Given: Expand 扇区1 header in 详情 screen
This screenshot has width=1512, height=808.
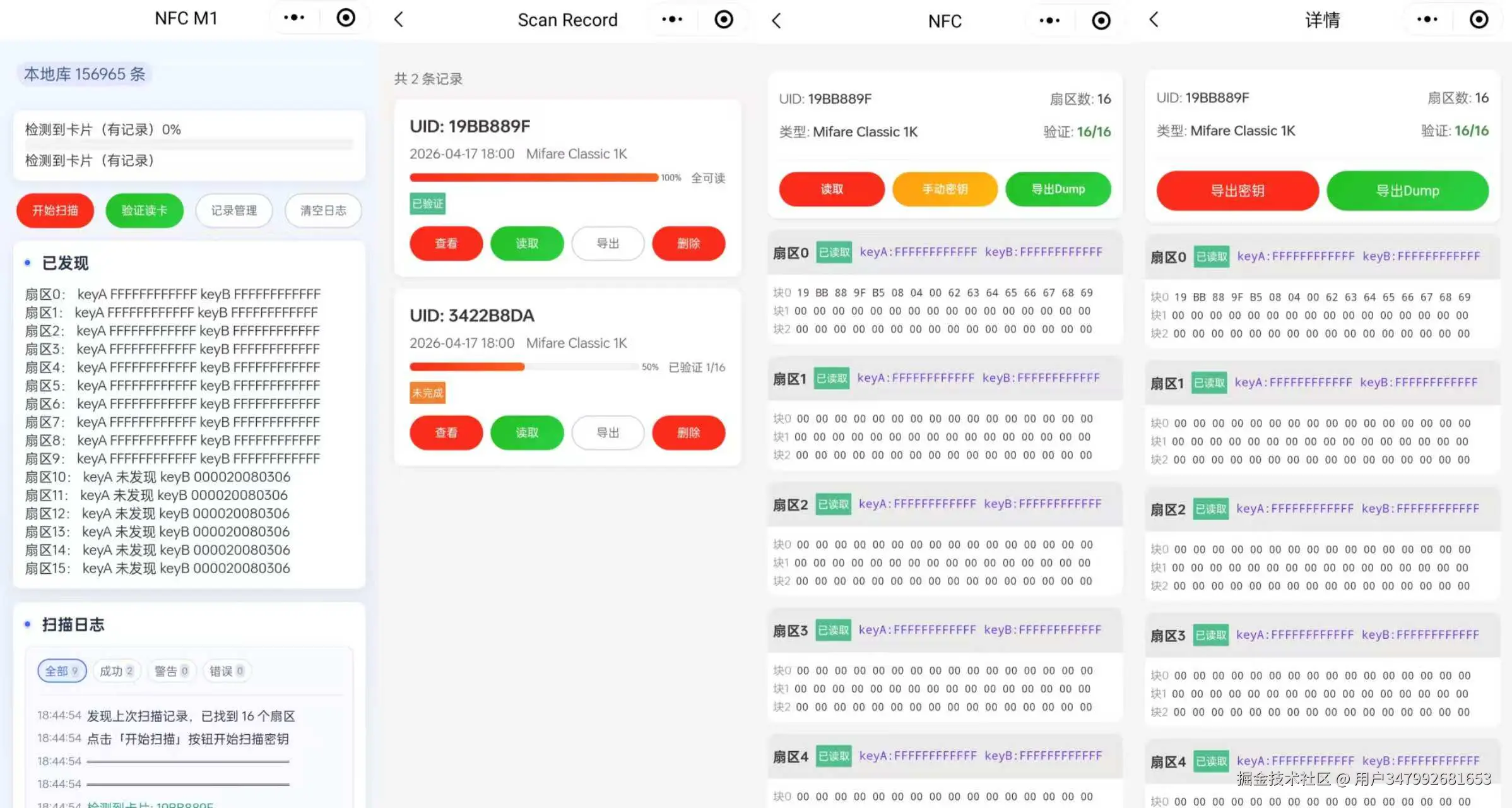Looking at the screenshot, I should 1322,383.
